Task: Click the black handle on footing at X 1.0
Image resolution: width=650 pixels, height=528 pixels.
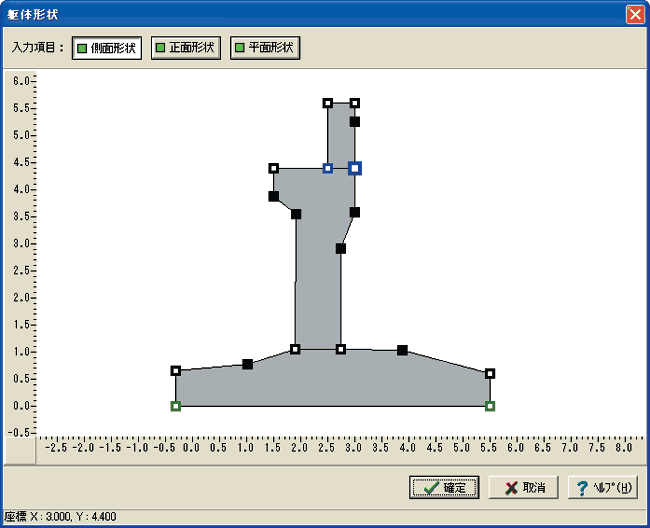Action: [247, 364]
